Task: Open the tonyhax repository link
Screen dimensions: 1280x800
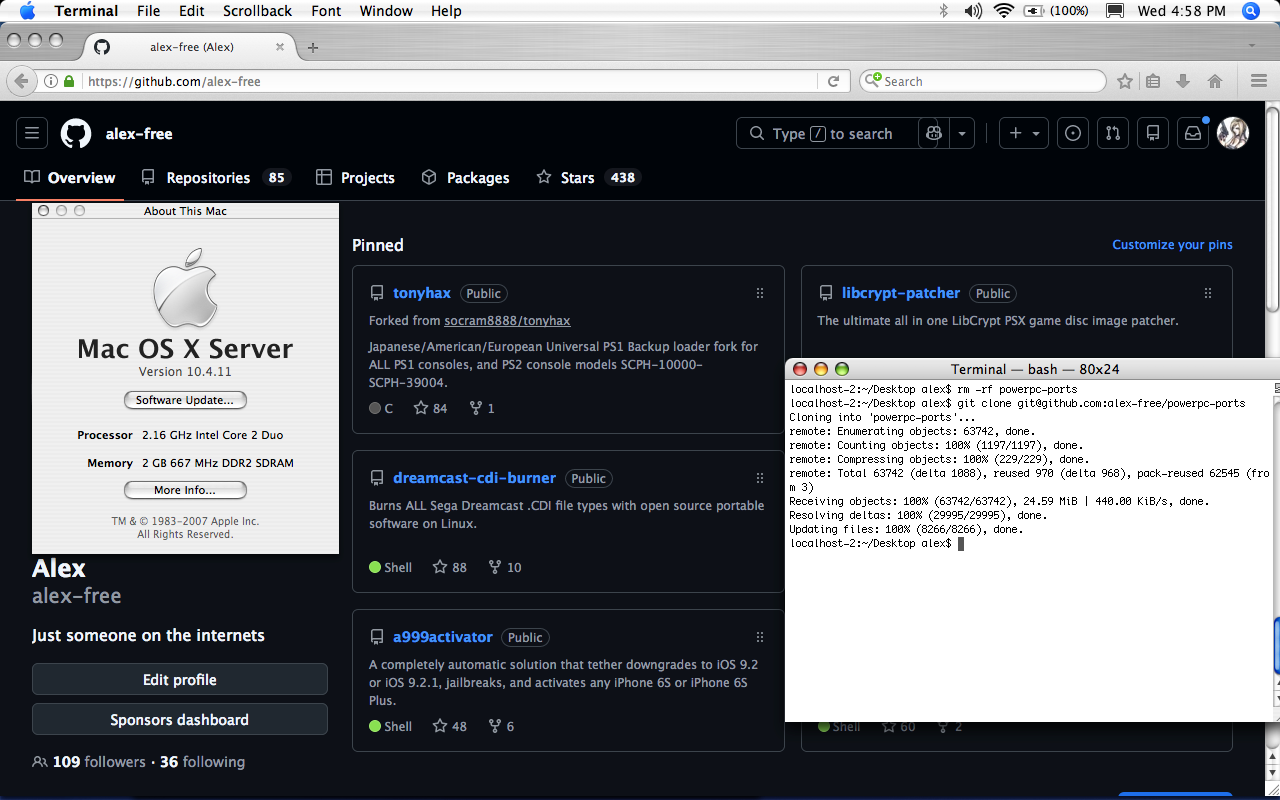Action: [x=422, y=293]
